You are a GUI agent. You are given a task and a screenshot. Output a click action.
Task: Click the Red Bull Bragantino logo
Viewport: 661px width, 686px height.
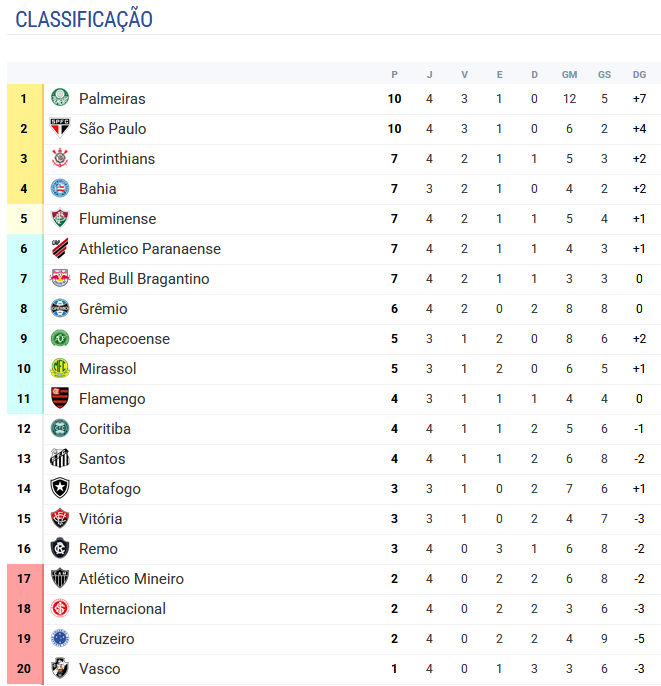pos(60,279)
